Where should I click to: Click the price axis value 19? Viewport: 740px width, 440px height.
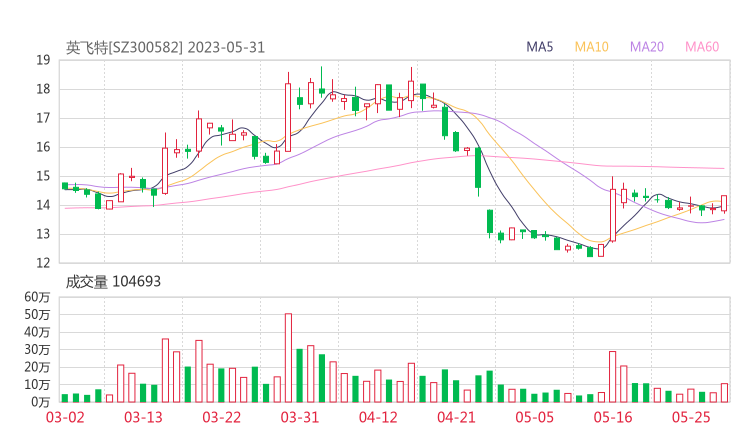(43, 60)
